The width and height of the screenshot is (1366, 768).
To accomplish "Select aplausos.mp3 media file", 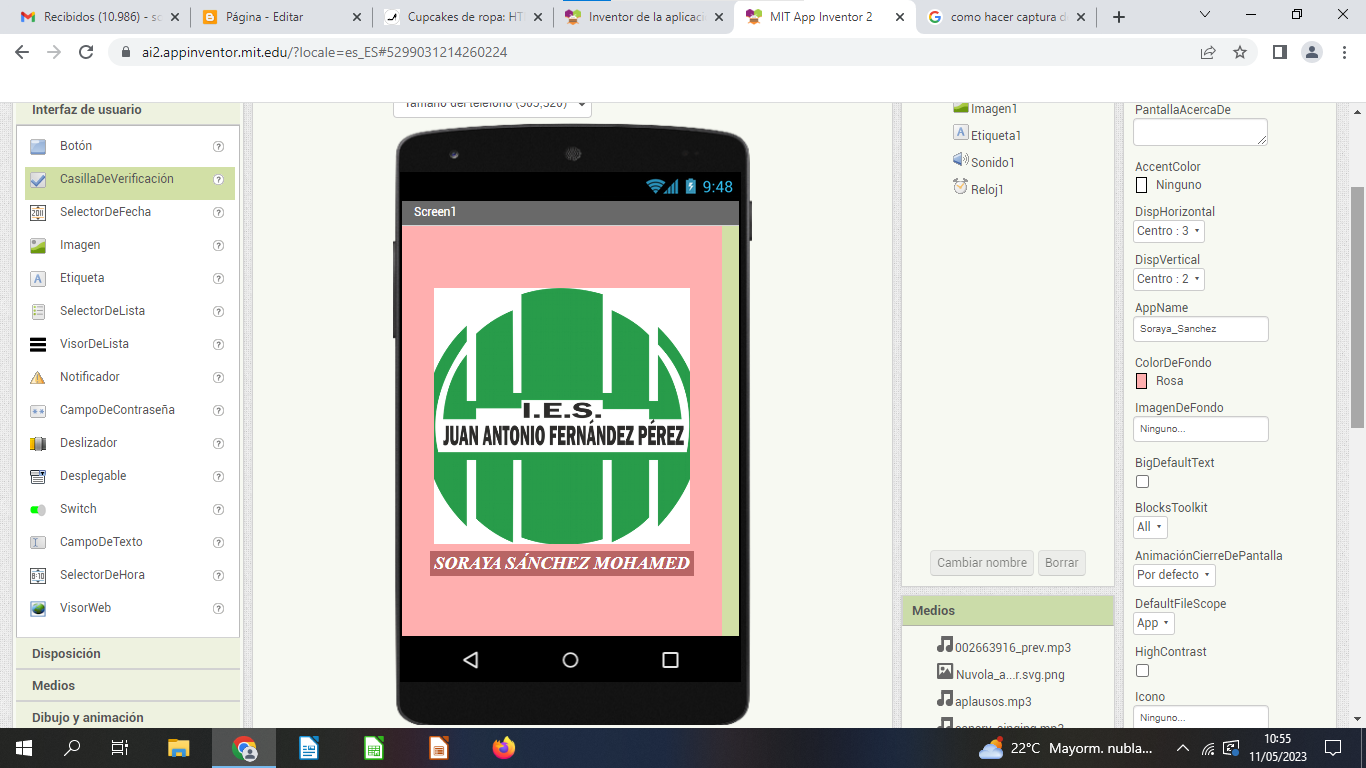I will click(x=984, y=701).
